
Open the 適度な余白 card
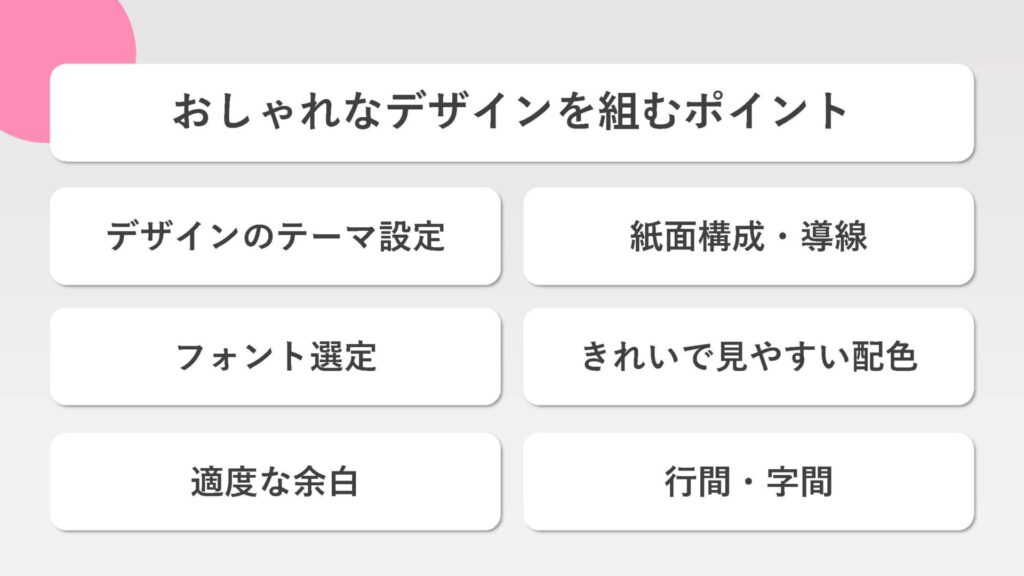pos(276,481)
